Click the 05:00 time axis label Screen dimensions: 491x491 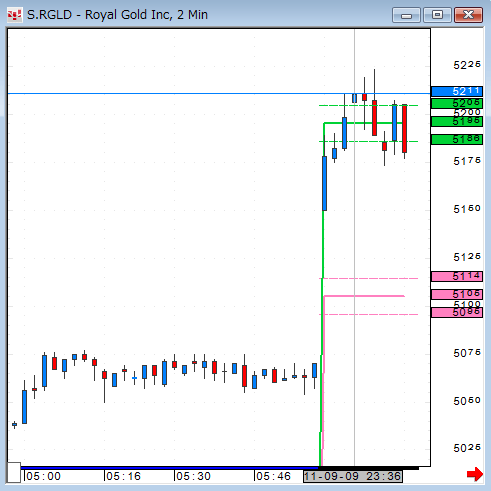[43, 476]
